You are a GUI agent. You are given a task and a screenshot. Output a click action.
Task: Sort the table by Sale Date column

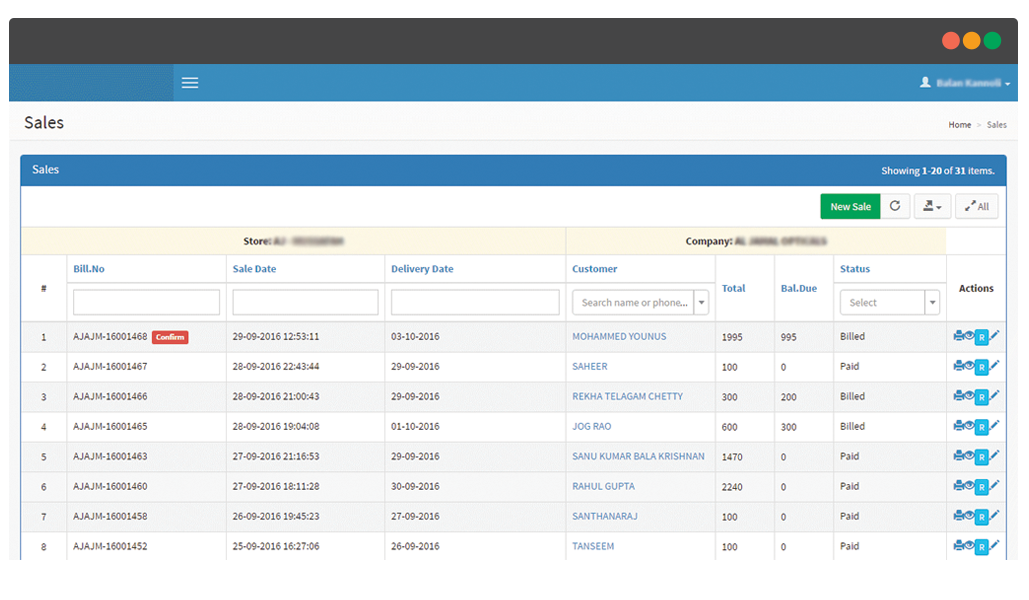point(254,269)
